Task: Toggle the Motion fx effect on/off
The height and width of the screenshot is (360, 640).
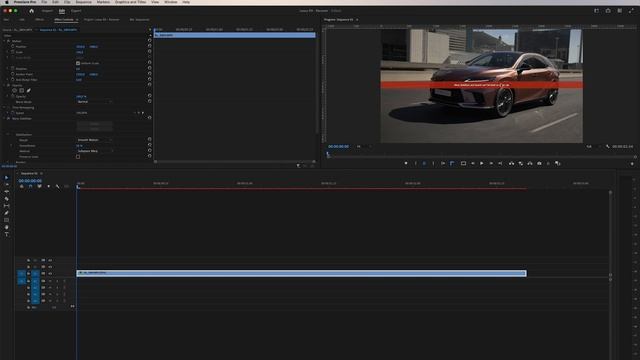Action: tap(9, 41)
